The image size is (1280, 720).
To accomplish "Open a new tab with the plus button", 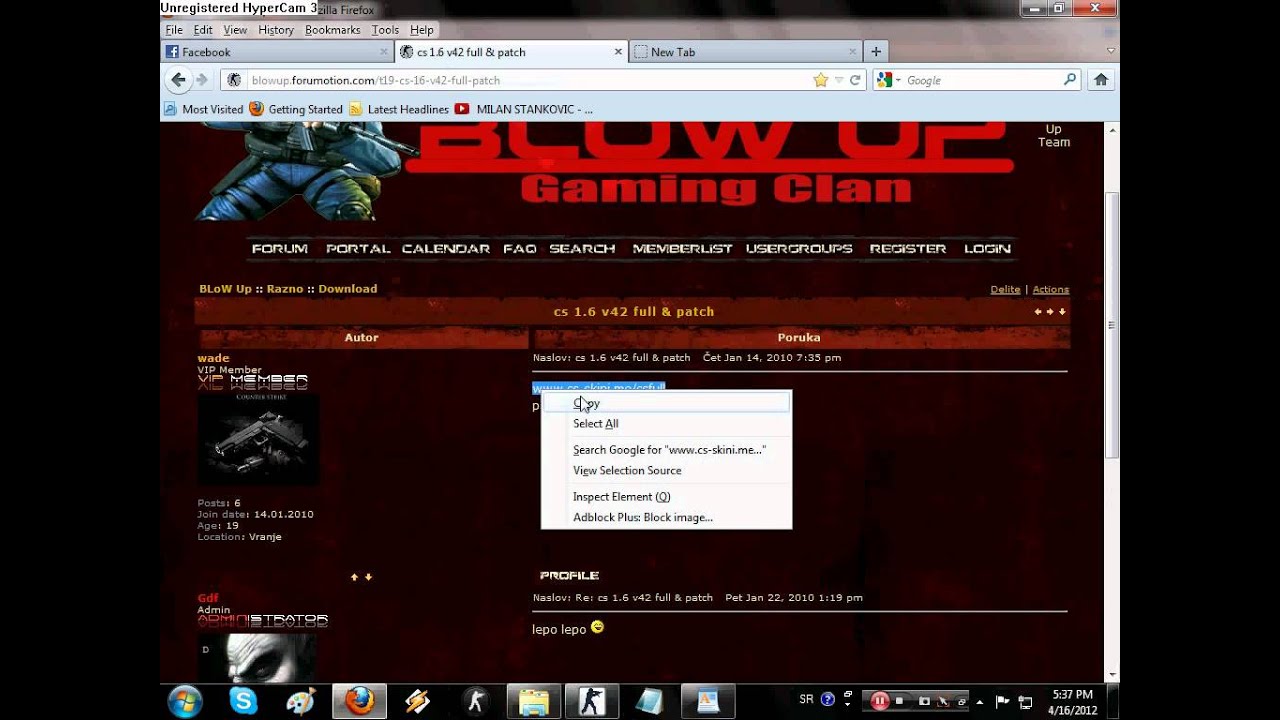I will 876,52.
